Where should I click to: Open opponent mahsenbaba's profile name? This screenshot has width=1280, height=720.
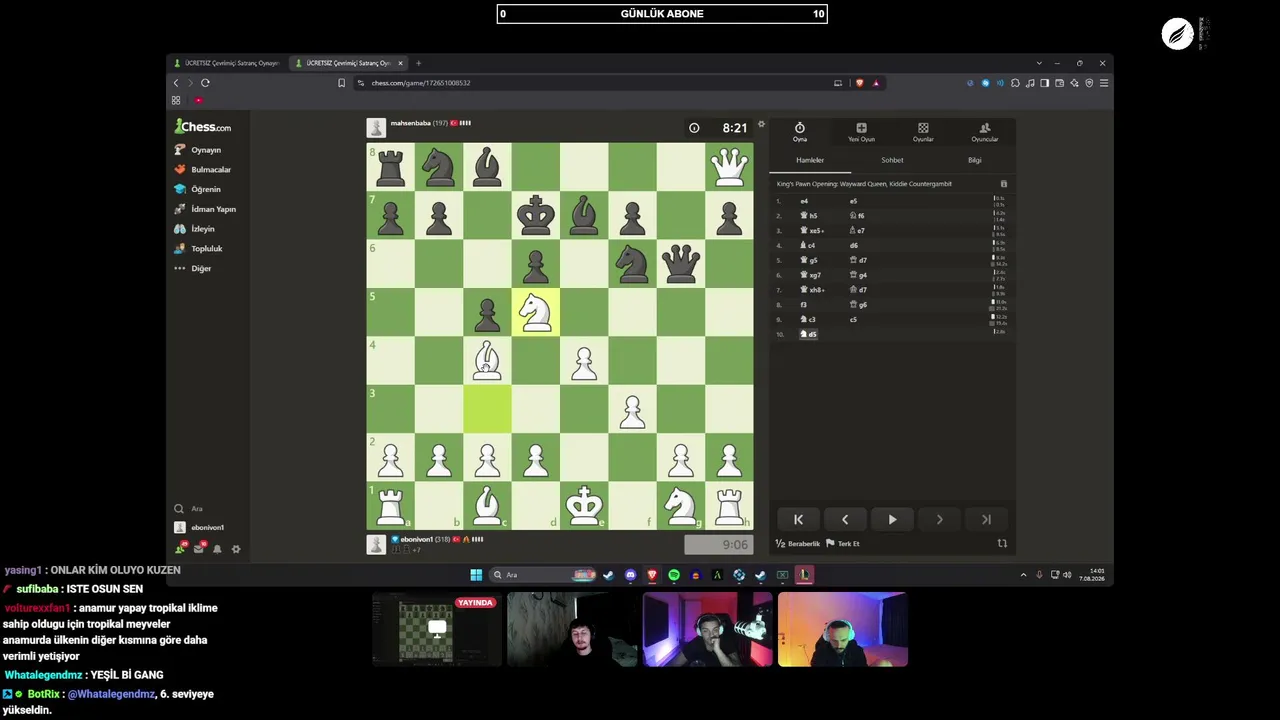(x=411, y=123)
